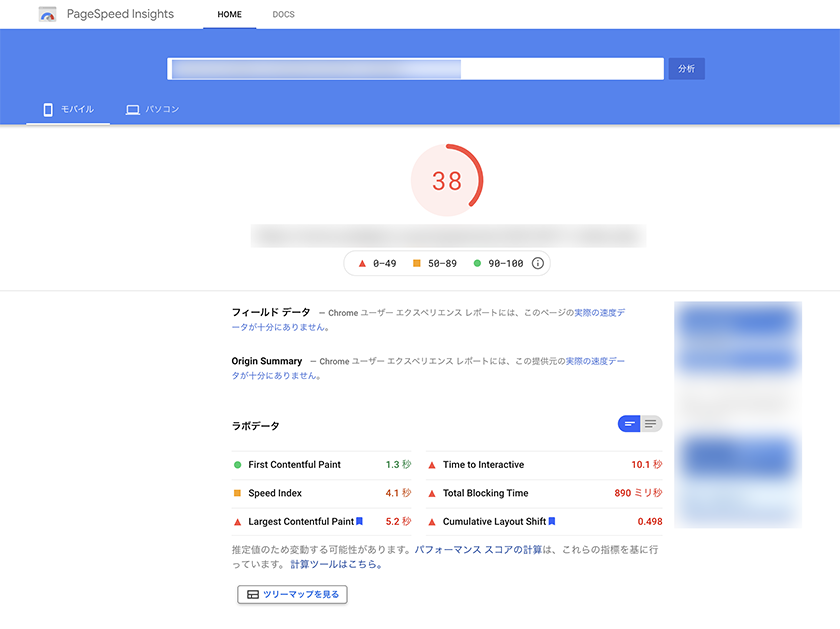Click orange square icon beside Speed Index

tap(237, 493)
